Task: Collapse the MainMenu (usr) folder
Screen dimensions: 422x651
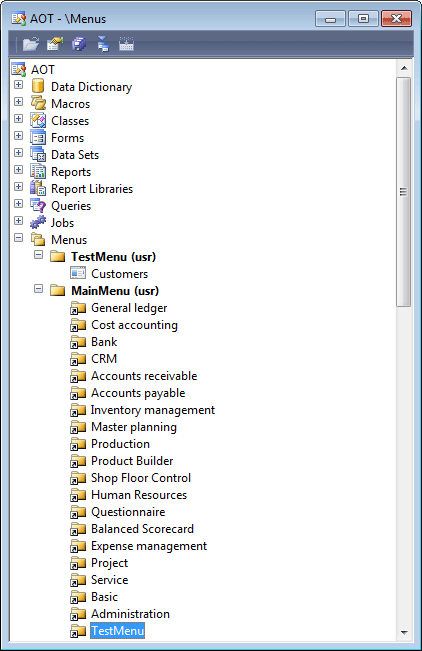Action: pyautogui.click(x=39, y=289)
